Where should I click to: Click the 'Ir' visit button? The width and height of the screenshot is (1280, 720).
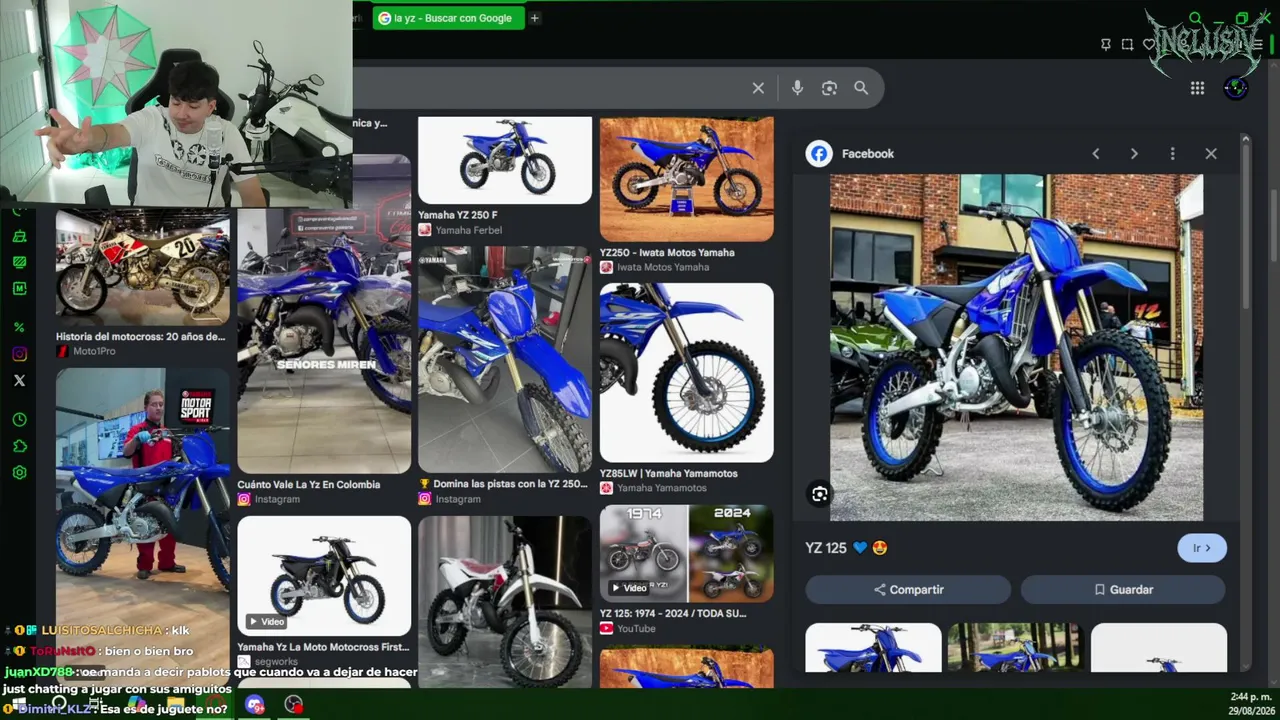tap(1202, 548)
